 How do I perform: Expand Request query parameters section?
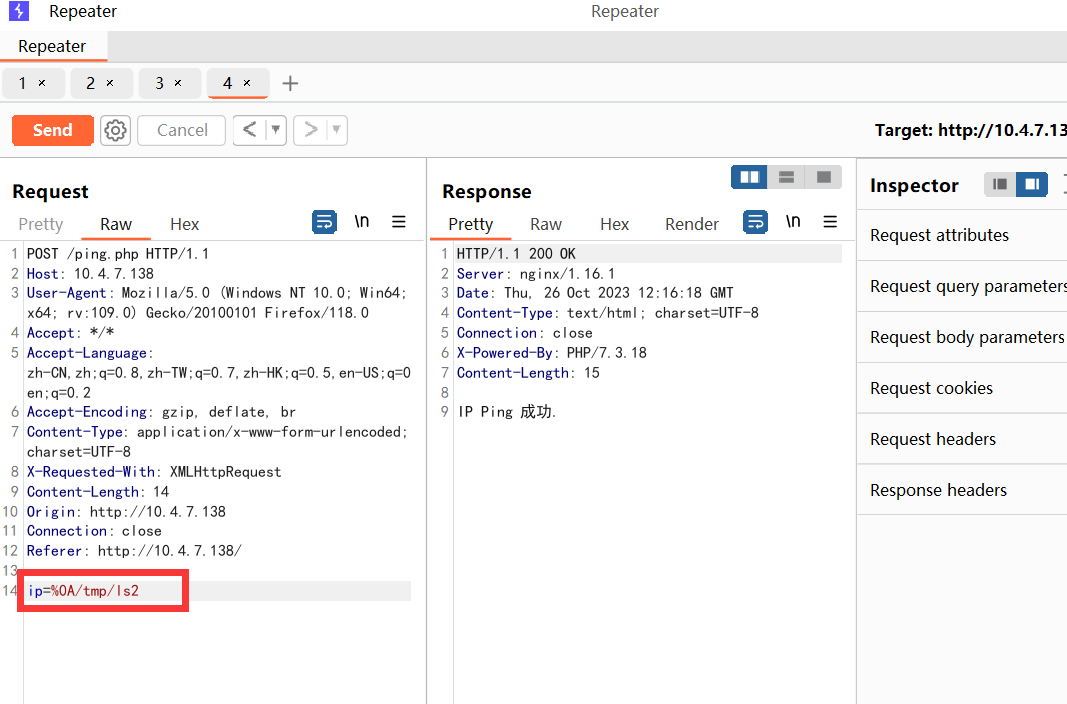coord(962,286)
